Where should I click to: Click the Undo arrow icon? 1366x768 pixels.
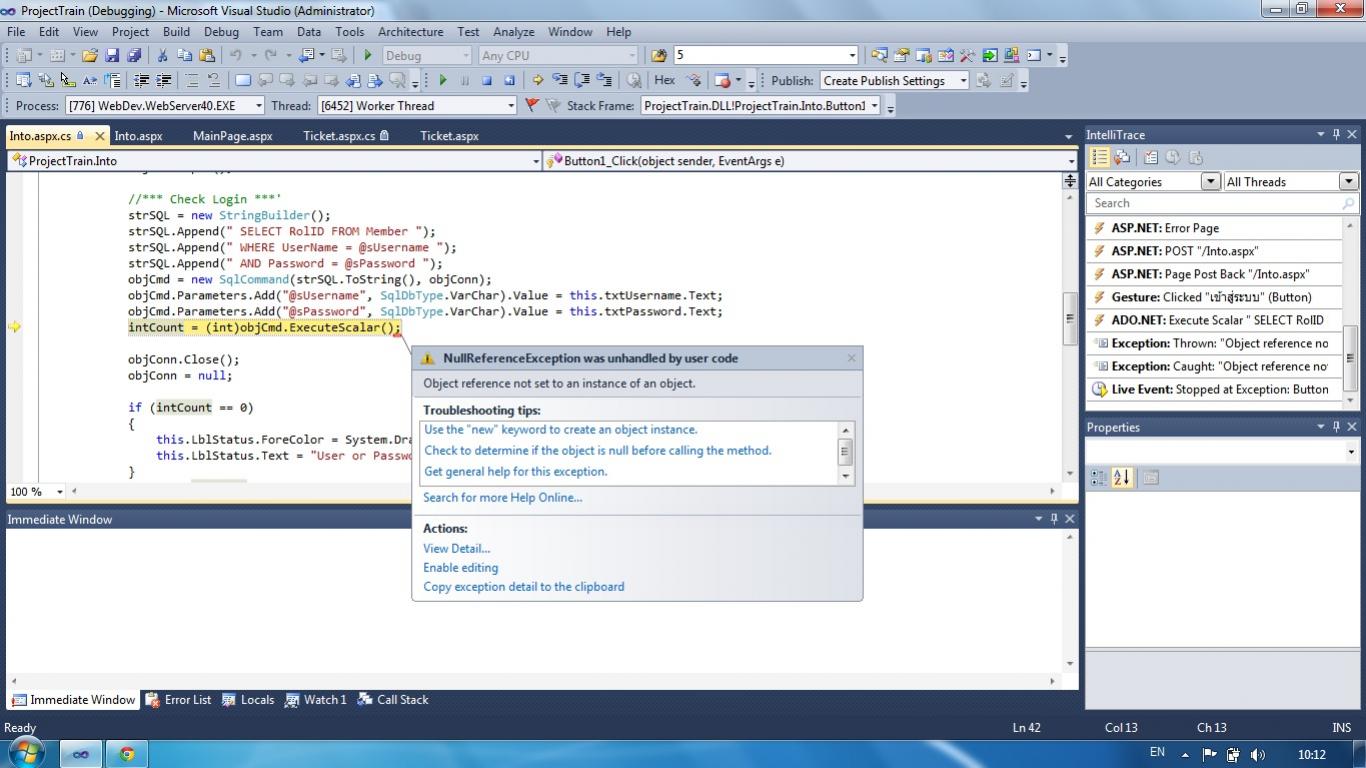(236, 56)
